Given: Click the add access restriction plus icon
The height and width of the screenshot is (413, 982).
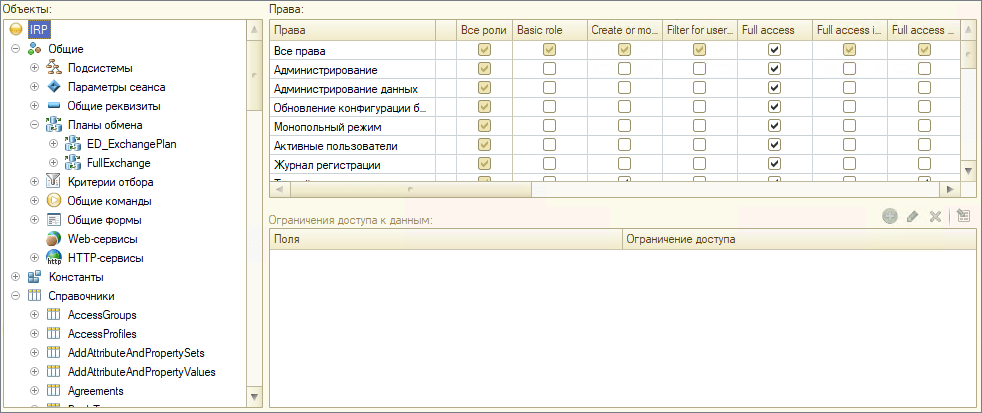Looking at the screenshot, I should (889, 217).
